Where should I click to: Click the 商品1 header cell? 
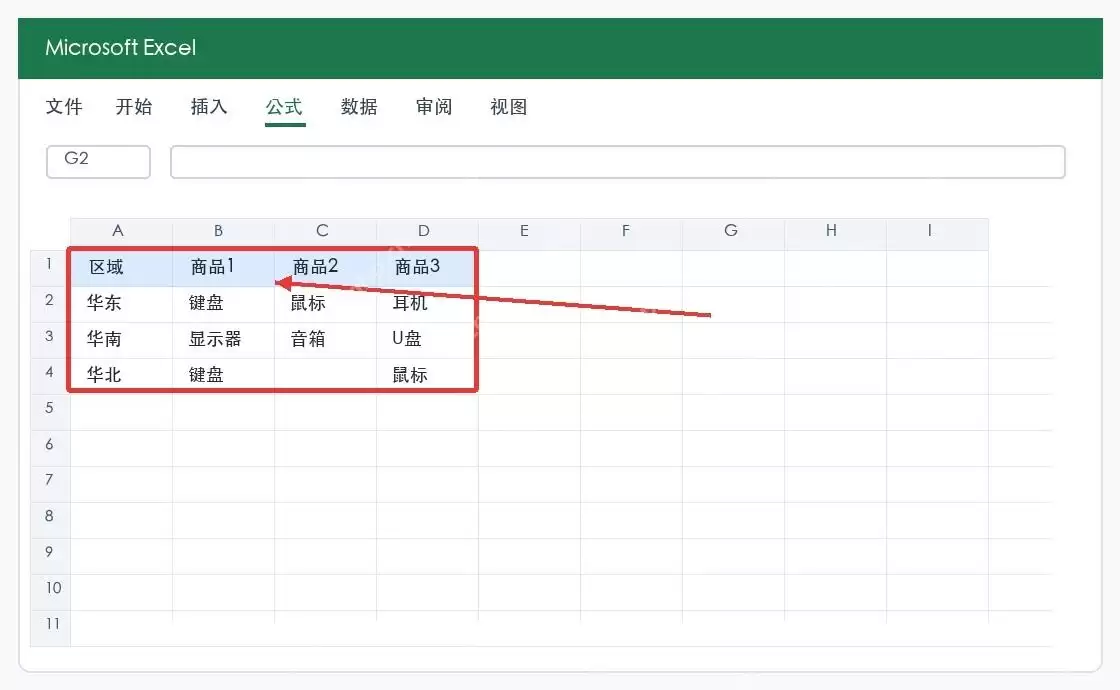[x=224, y=268]
